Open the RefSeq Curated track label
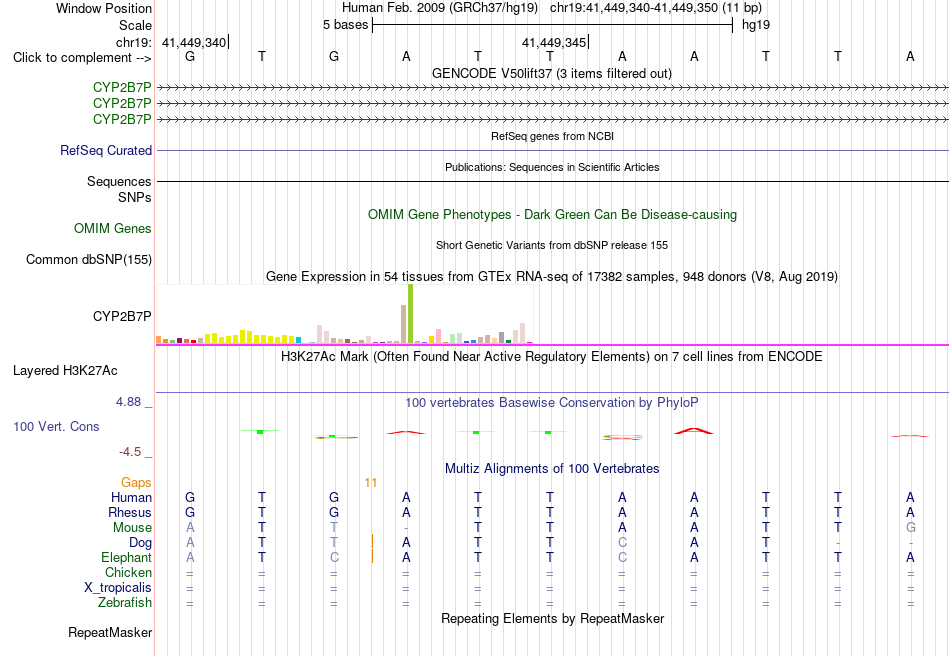 (105, 150)
